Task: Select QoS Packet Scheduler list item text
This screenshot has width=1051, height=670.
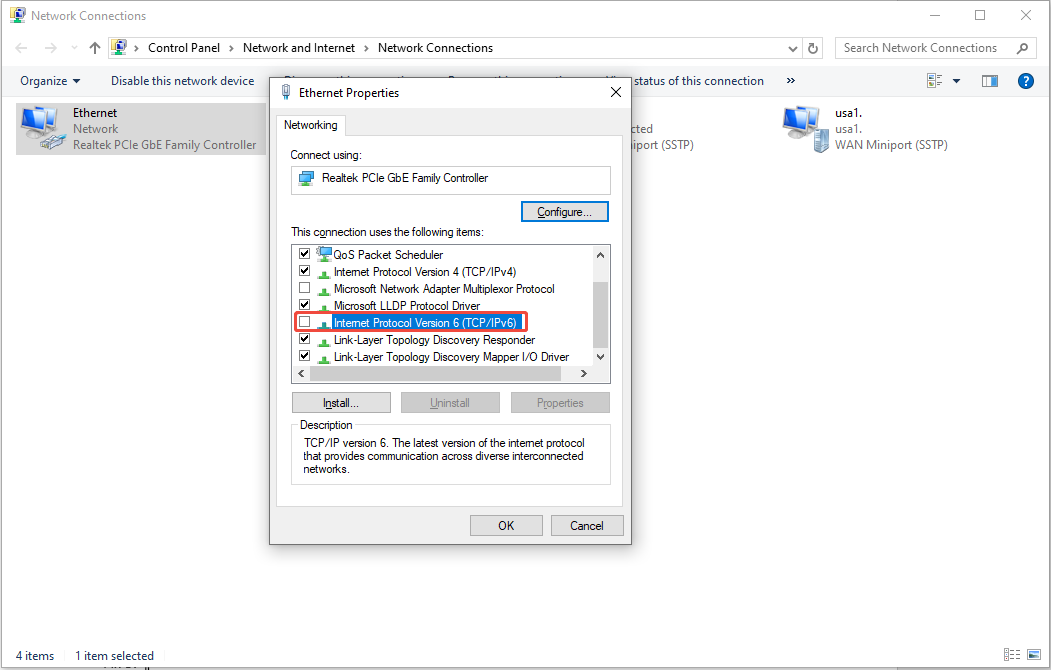Action: point(388,255)
